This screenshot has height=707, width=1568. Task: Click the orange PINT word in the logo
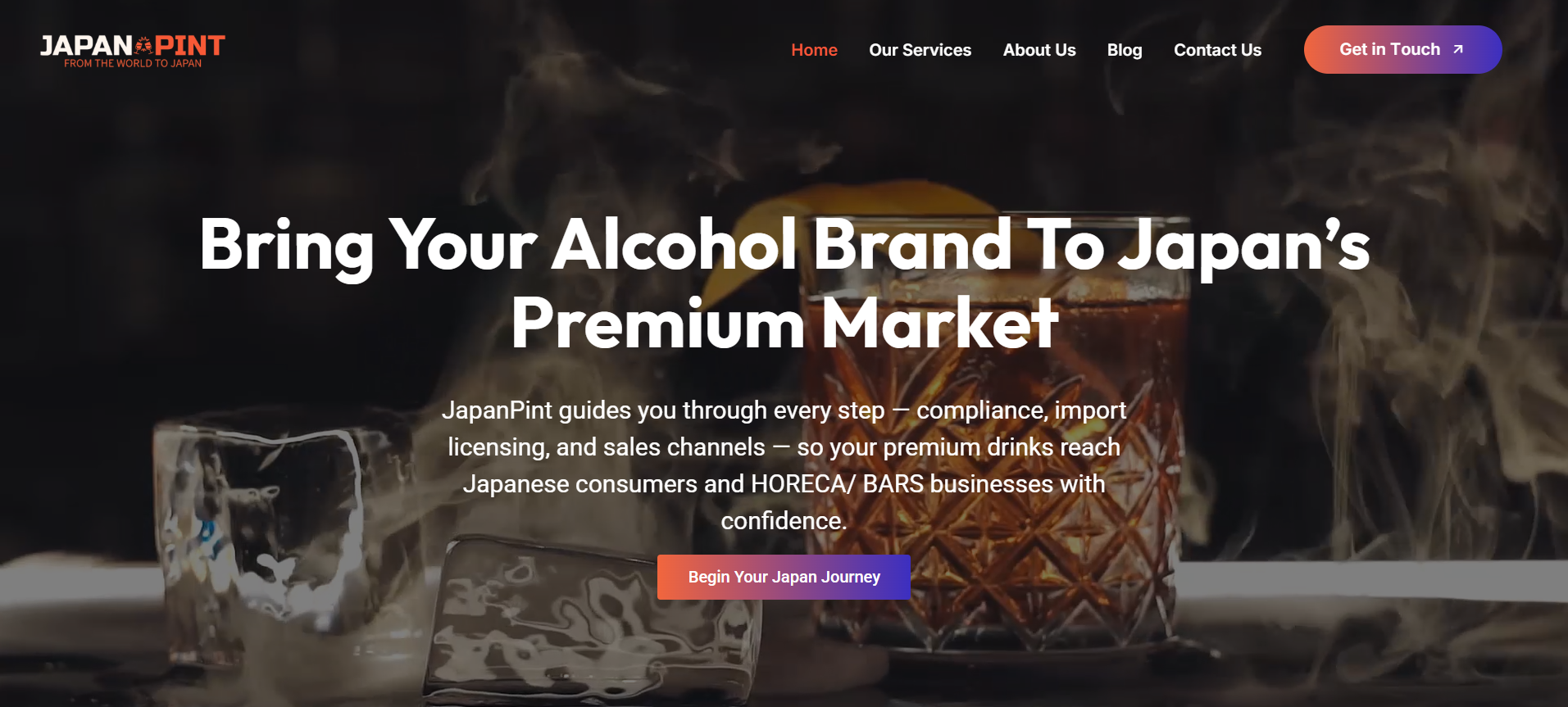pyautogui.click(x=190, y=45)
